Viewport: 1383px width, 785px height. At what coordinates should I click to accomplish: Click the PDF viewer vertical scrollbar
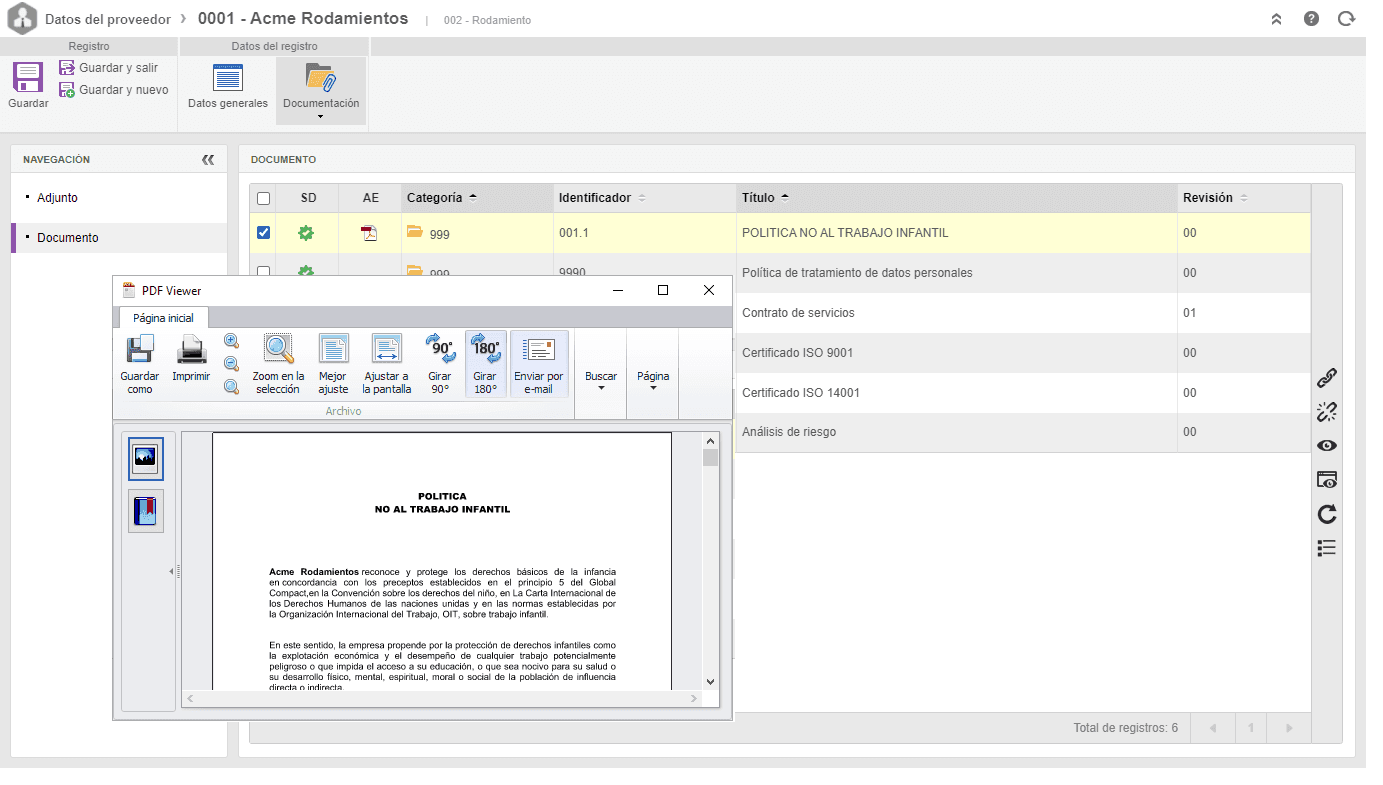(711, 561)
